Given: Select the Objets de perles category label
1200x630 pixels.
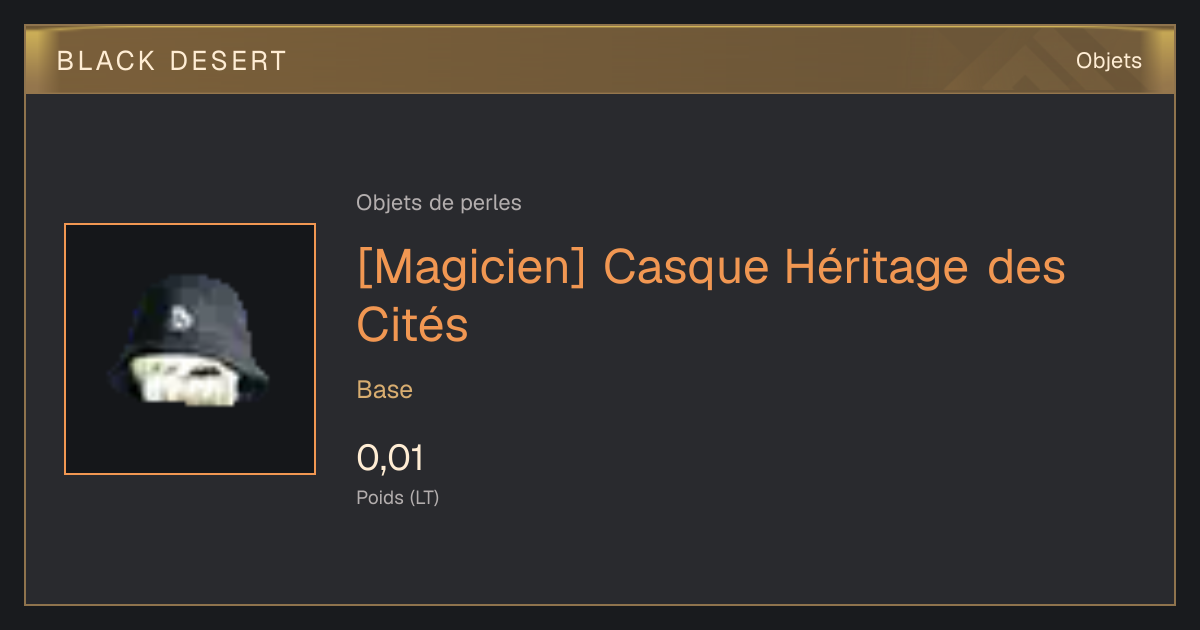Looking at the screenshot, I should tap(439, 203).
